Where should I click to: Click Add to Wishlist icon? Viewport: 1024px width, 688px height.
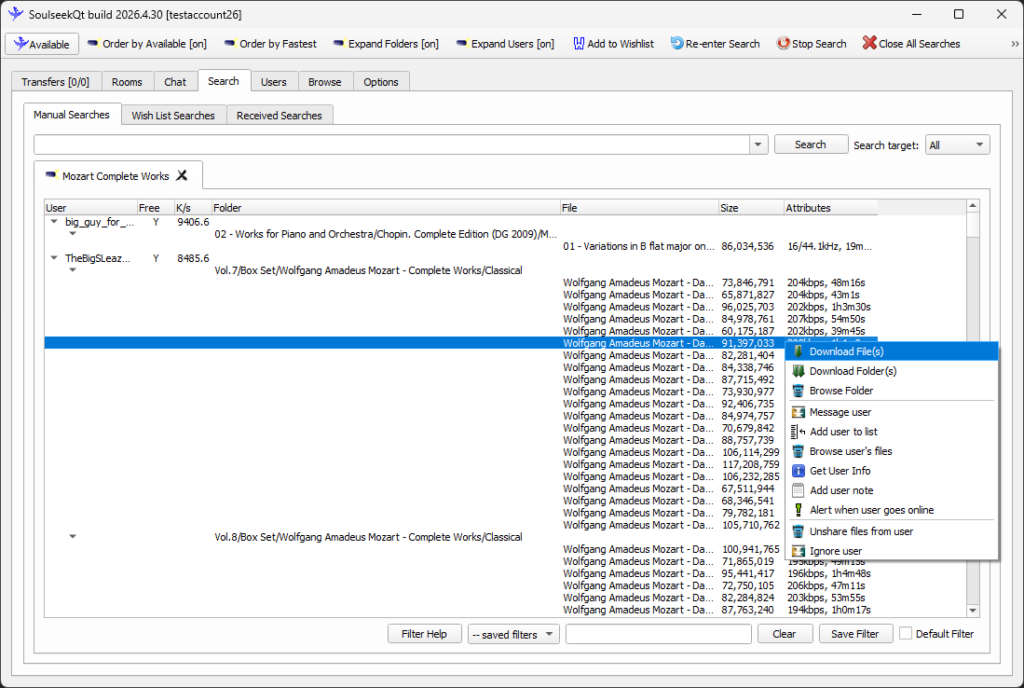point(579,44)
